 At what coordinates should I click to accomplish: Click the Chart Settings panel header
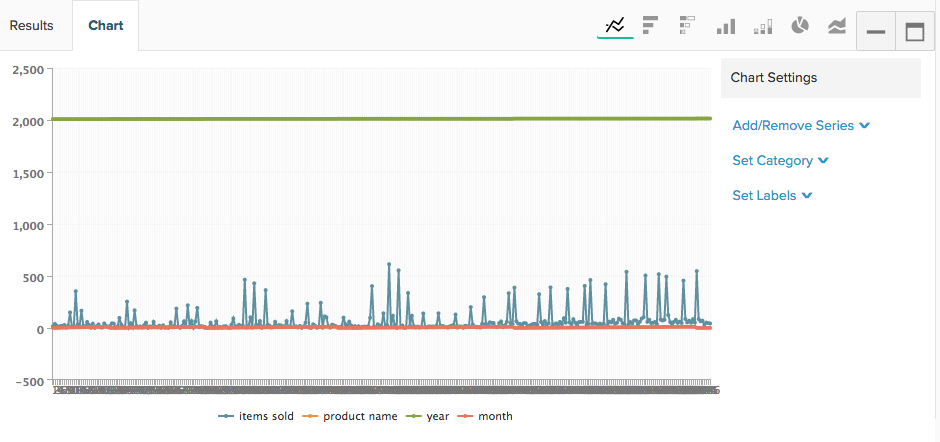(821, 78)
